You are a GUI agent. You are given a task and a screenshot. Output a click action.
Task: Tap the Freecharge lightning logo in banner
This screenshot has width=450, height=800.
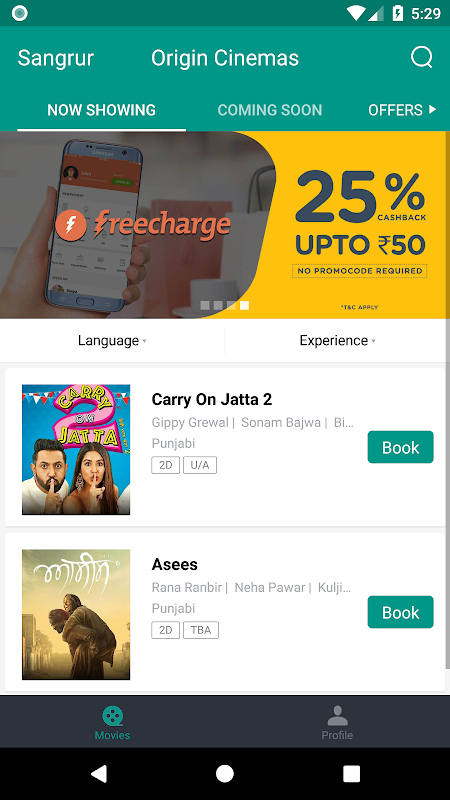pyautogui.click(x=71, y=225)
